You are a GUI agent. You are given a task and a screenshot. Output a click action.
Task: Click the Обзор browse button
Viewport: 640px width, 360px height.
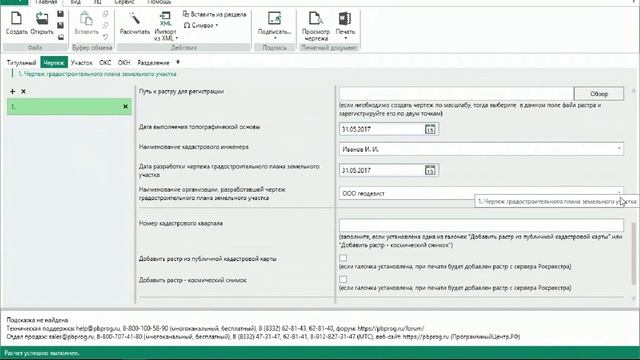(x=599, y=93)
